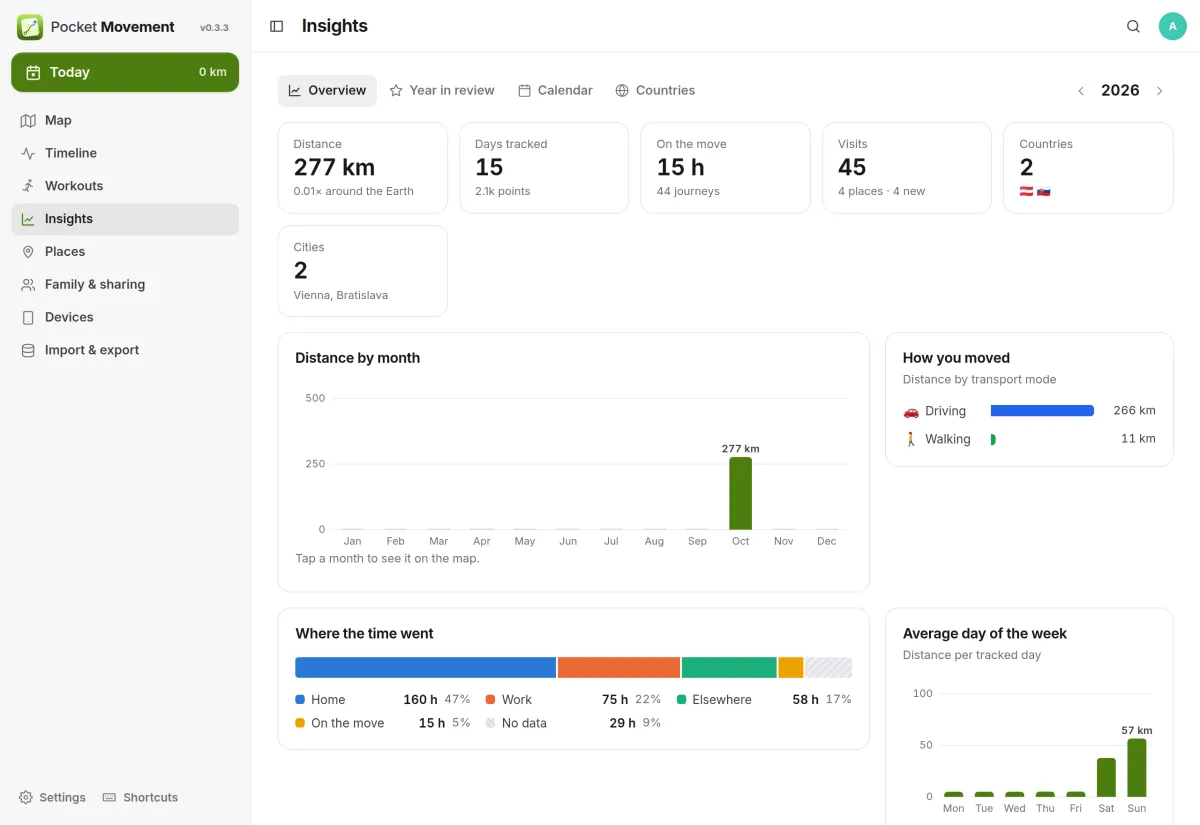This screenshot has height=825, width=1200.
Task: Click the yellow On the move segment
Action: tap(791, 667)
